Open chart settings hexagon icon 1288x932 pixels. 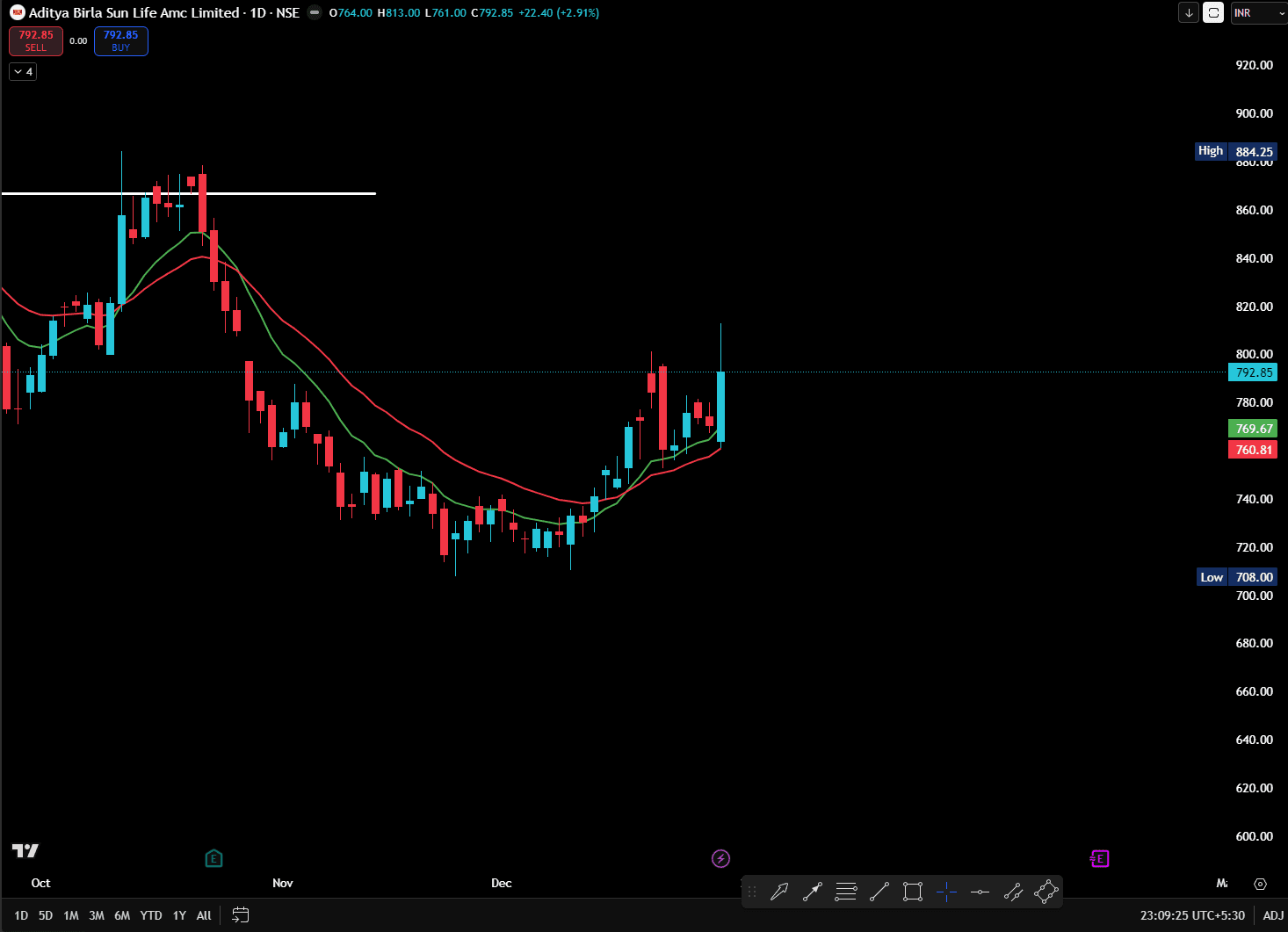coord(1261,884)
